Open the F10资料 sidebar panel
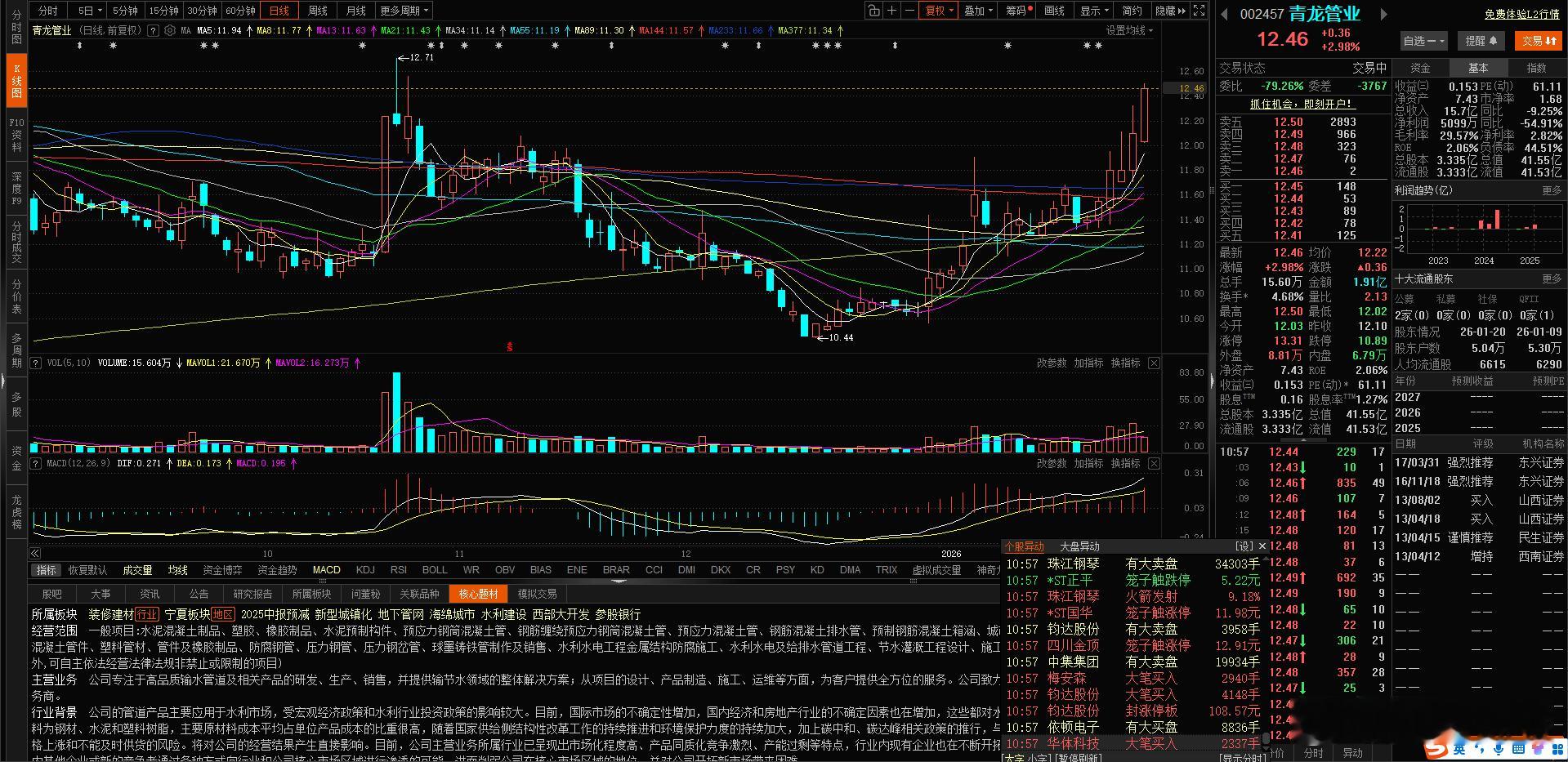Image resolution: width=1568 pixels, height=762 pixels. click(x=16, y=136)
